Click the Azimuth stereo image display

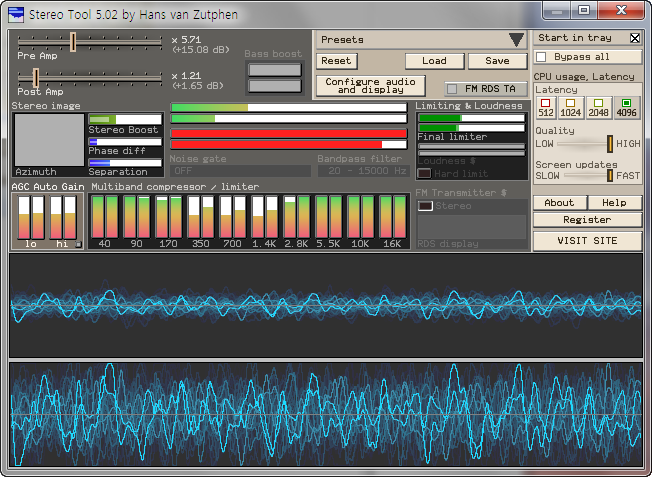click(x=49, y=140)
